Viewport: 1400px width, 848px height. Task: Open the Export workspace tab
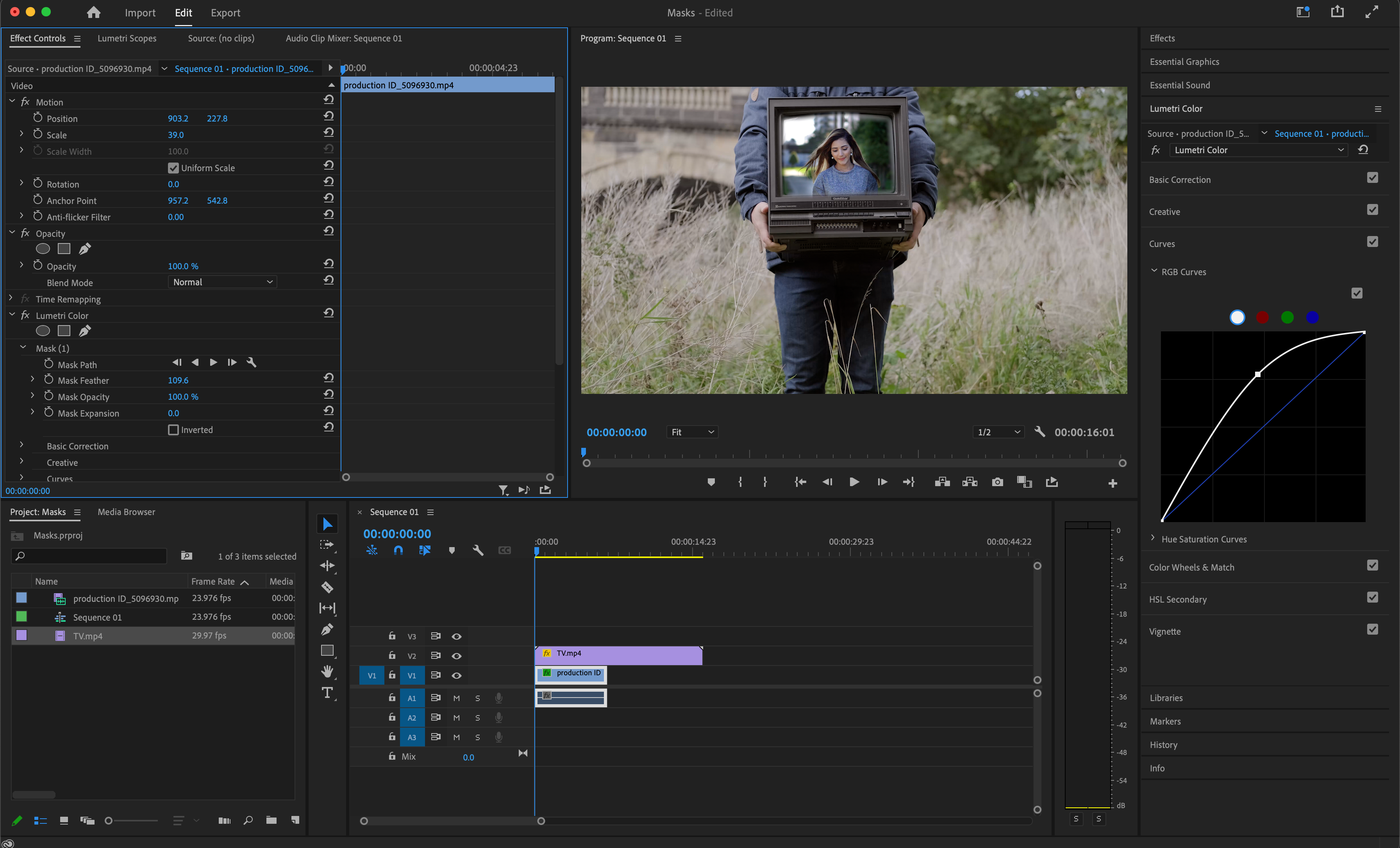click(225, 13)
